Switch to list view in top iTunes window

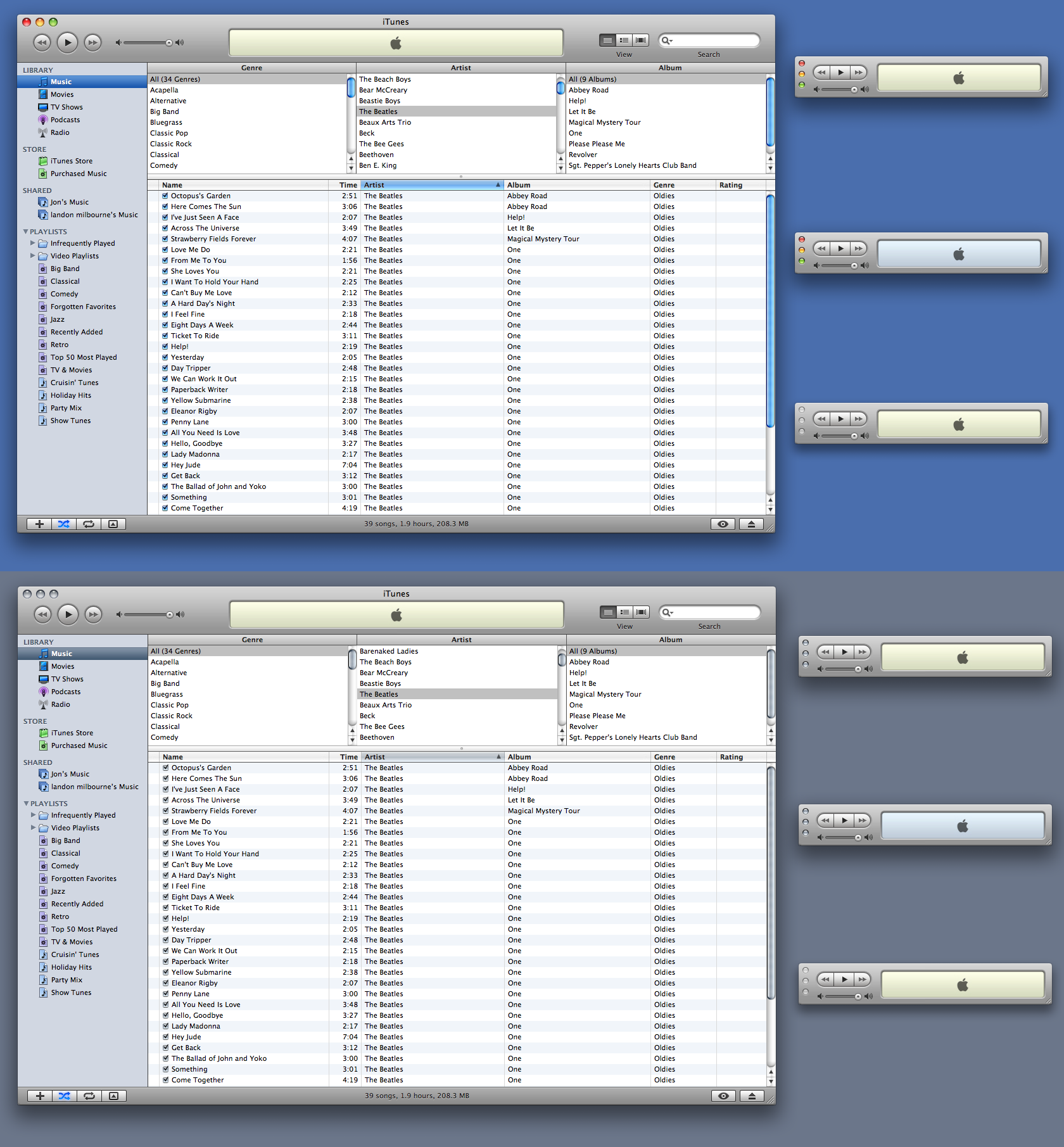[607, 41]
